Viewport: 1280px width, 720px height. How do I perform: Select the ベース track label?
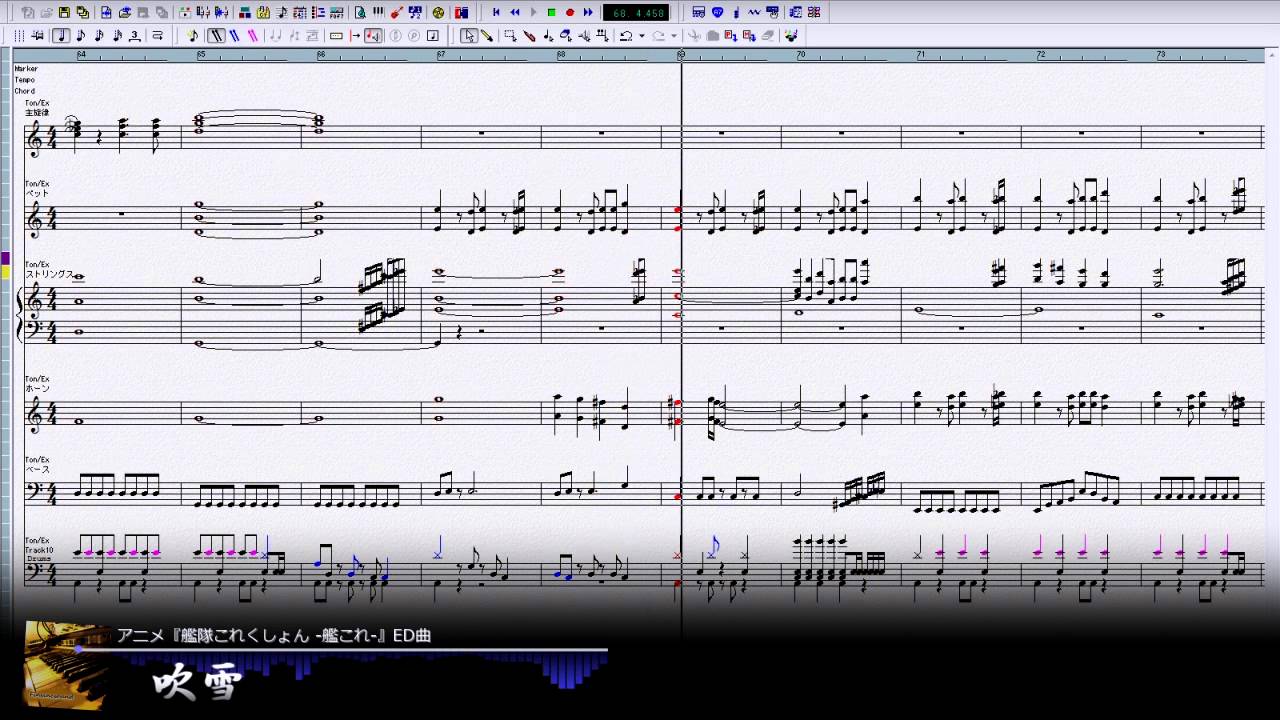pos(37,469)
